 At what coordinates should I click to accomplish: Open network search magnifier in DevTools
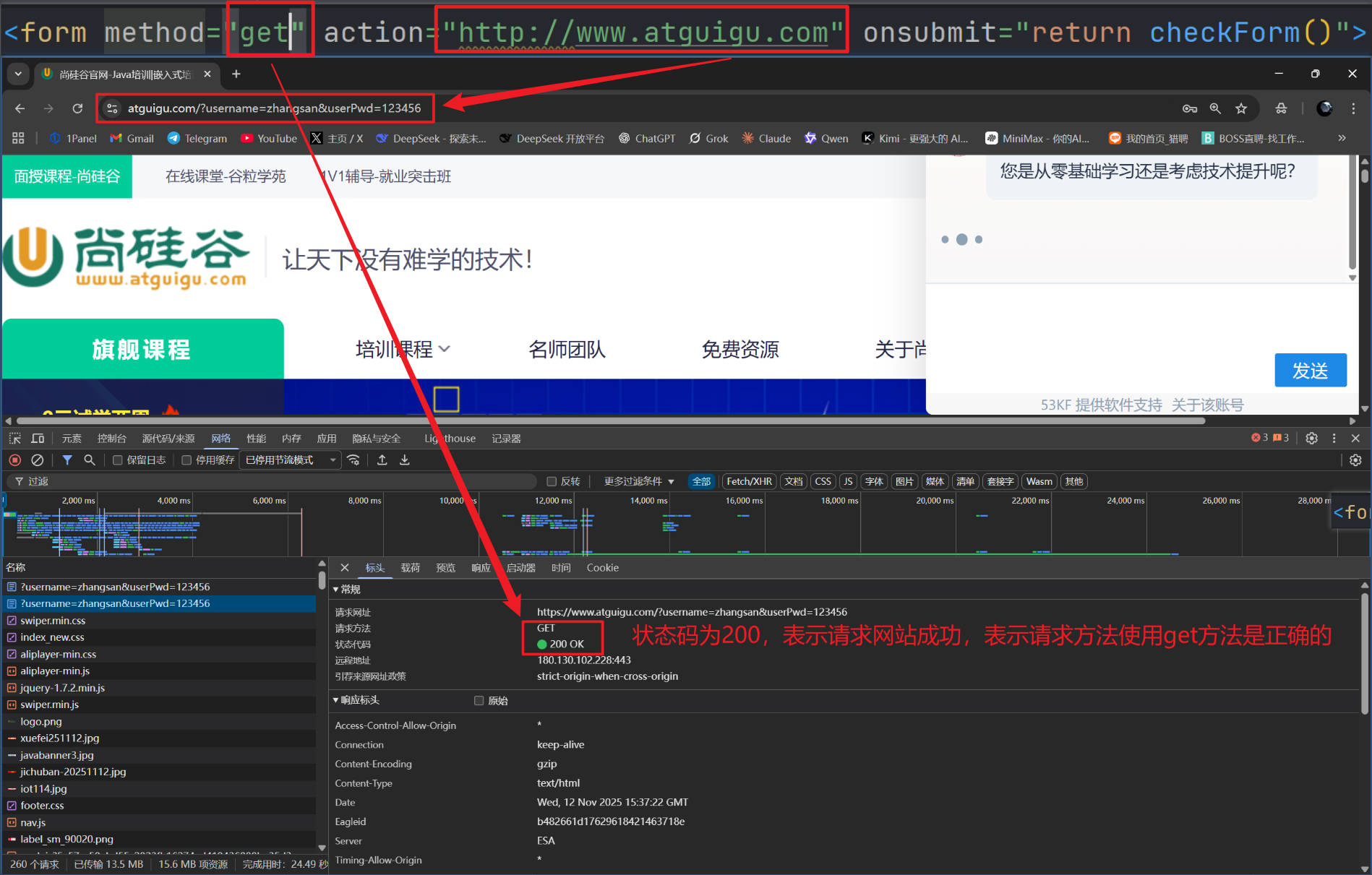90,460
